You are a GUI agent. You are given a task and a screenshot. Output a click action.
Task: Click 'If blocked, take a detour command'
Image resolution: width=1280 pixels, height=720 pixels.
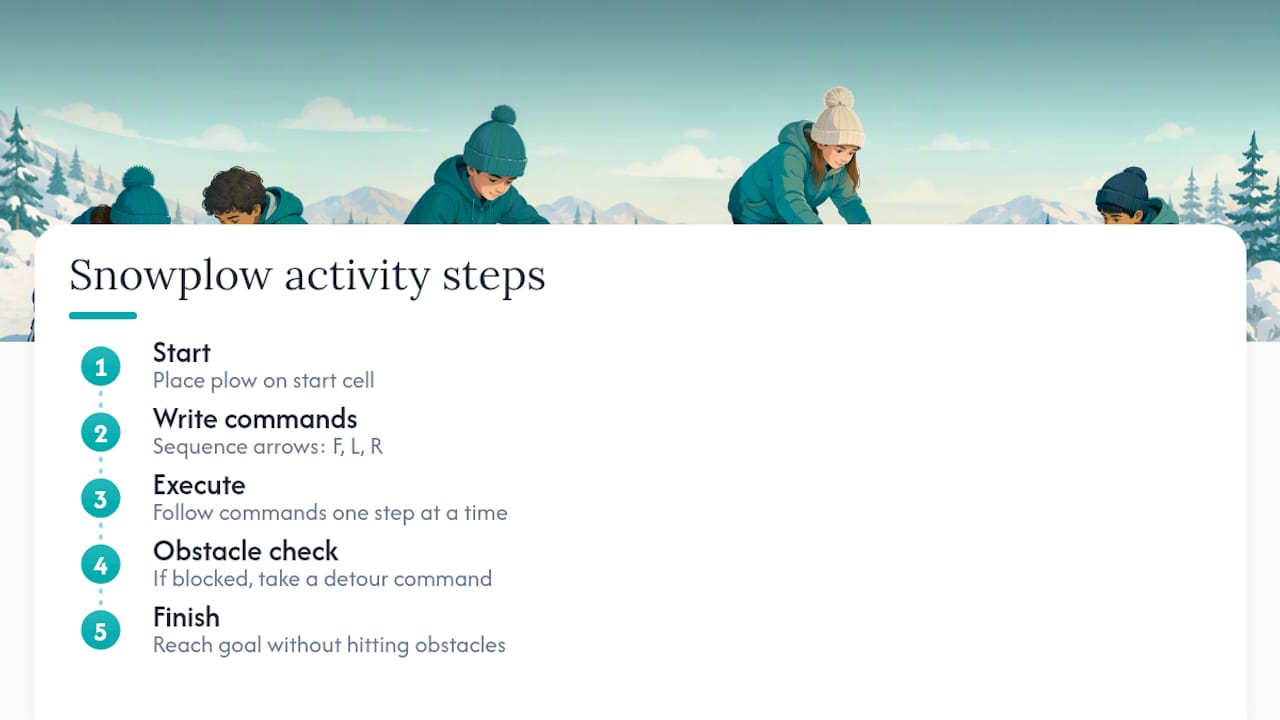(x=322, y=579)
